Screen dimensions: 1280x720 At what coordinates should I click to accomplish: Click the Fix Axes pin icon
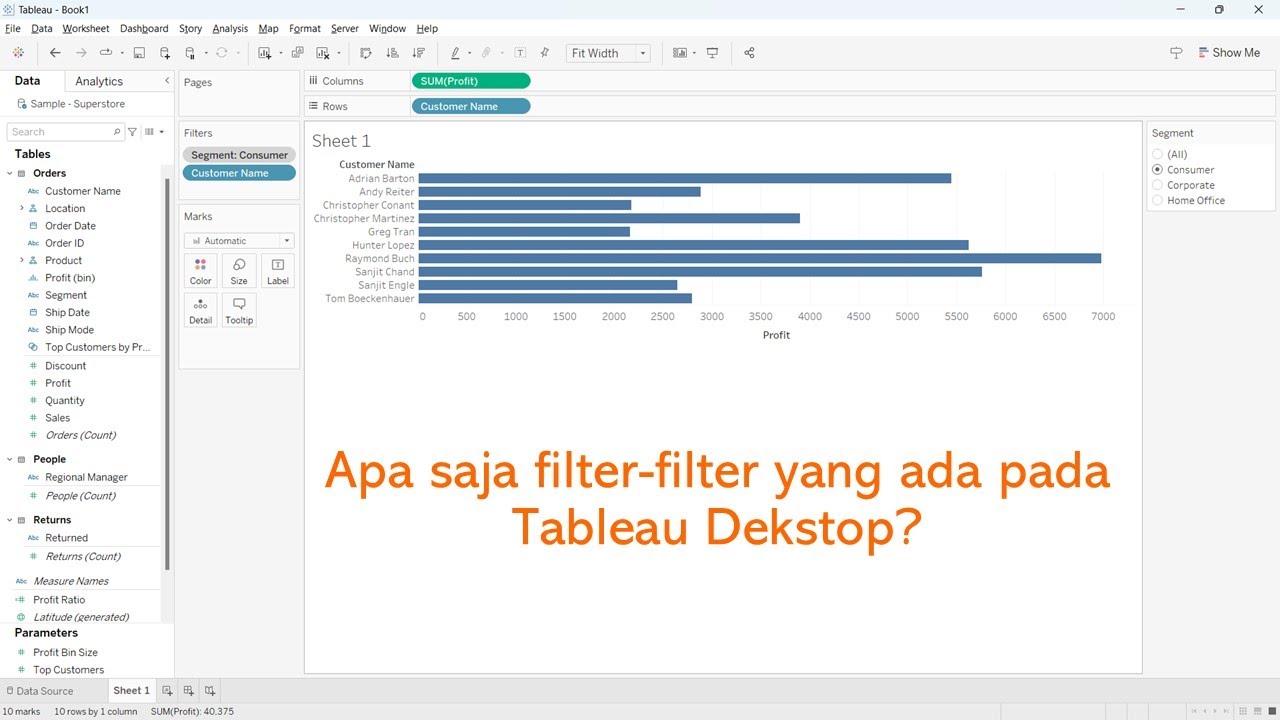545,53
